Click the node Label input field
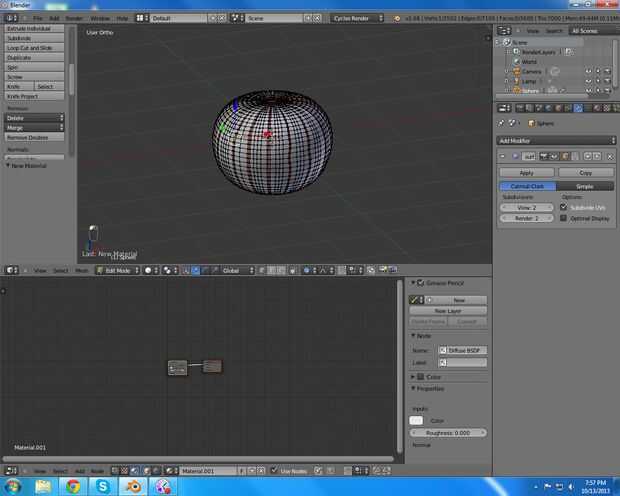The image size is (620, 496). tap(463, 362)
